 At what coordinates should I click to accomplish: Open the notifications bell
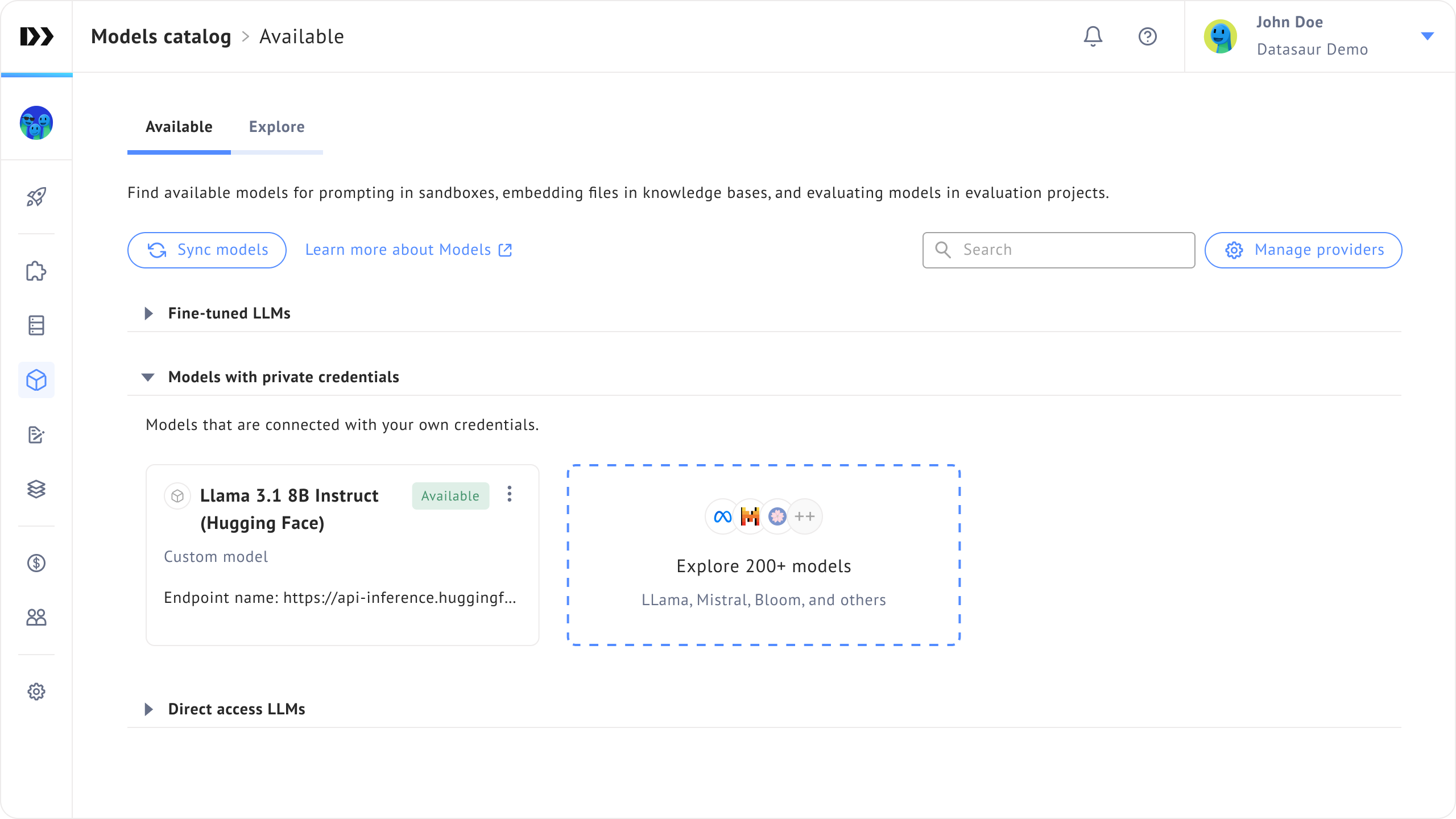(1093, 36)
